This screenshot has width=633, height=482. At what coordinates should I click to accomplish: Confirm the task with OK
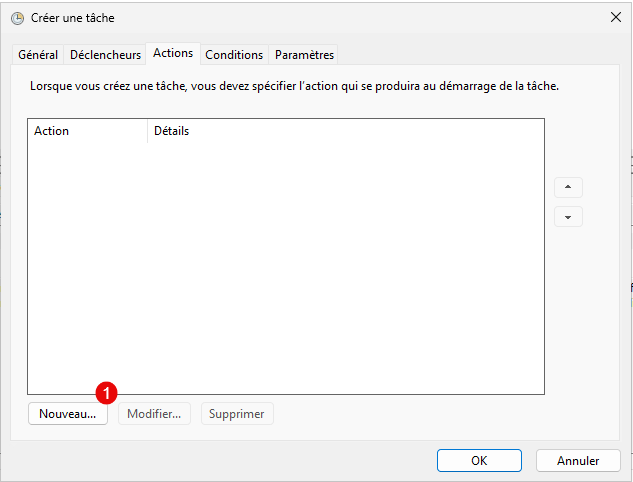point(479,460)
